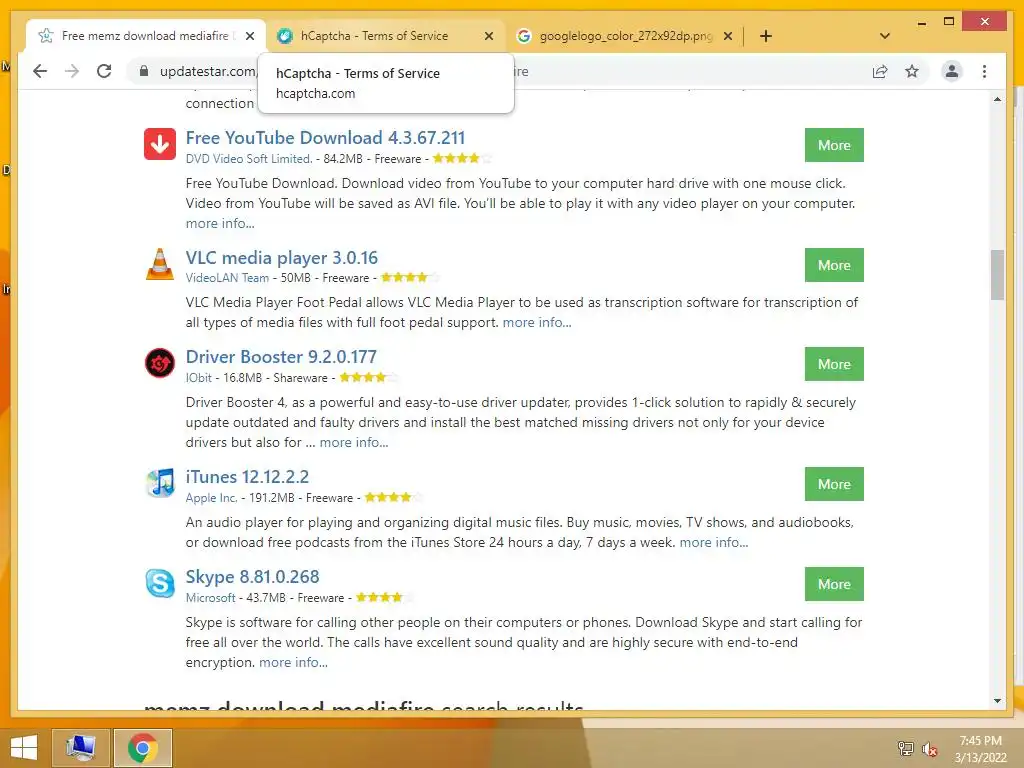Reload the current page

(104, 71)
